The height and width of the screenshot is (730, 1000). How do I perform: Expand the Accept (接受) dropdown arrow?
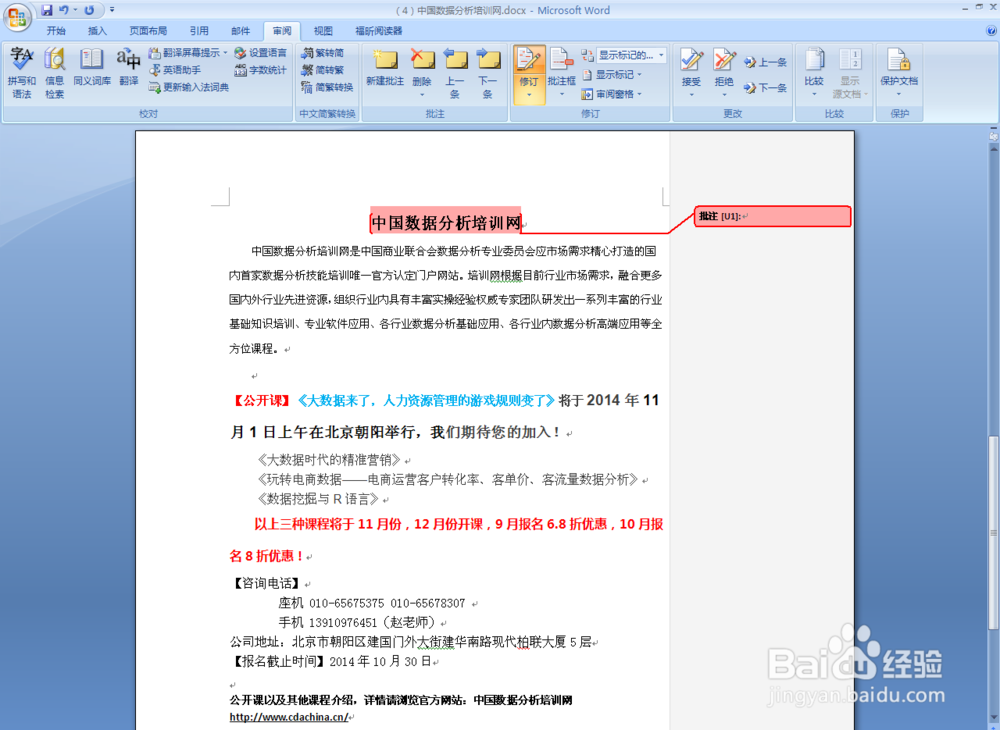691,96
